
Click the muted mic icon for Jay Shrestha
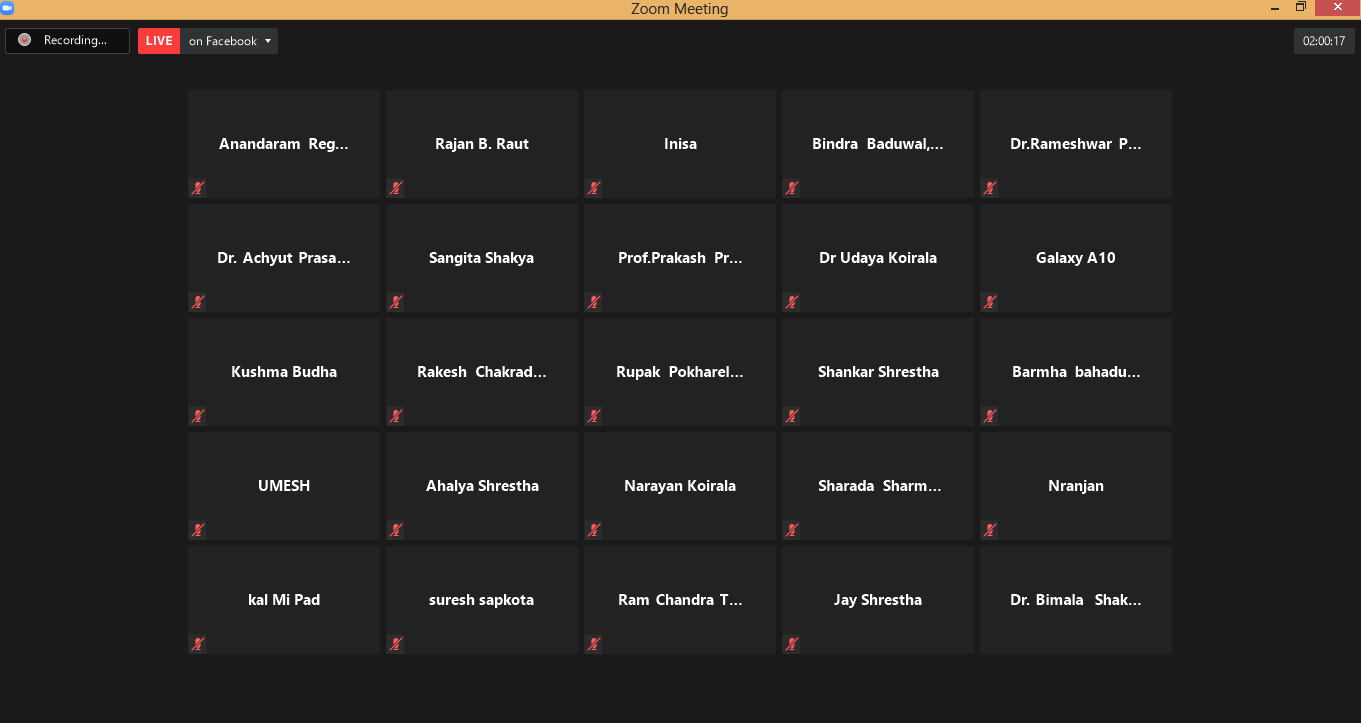(792, 644)
